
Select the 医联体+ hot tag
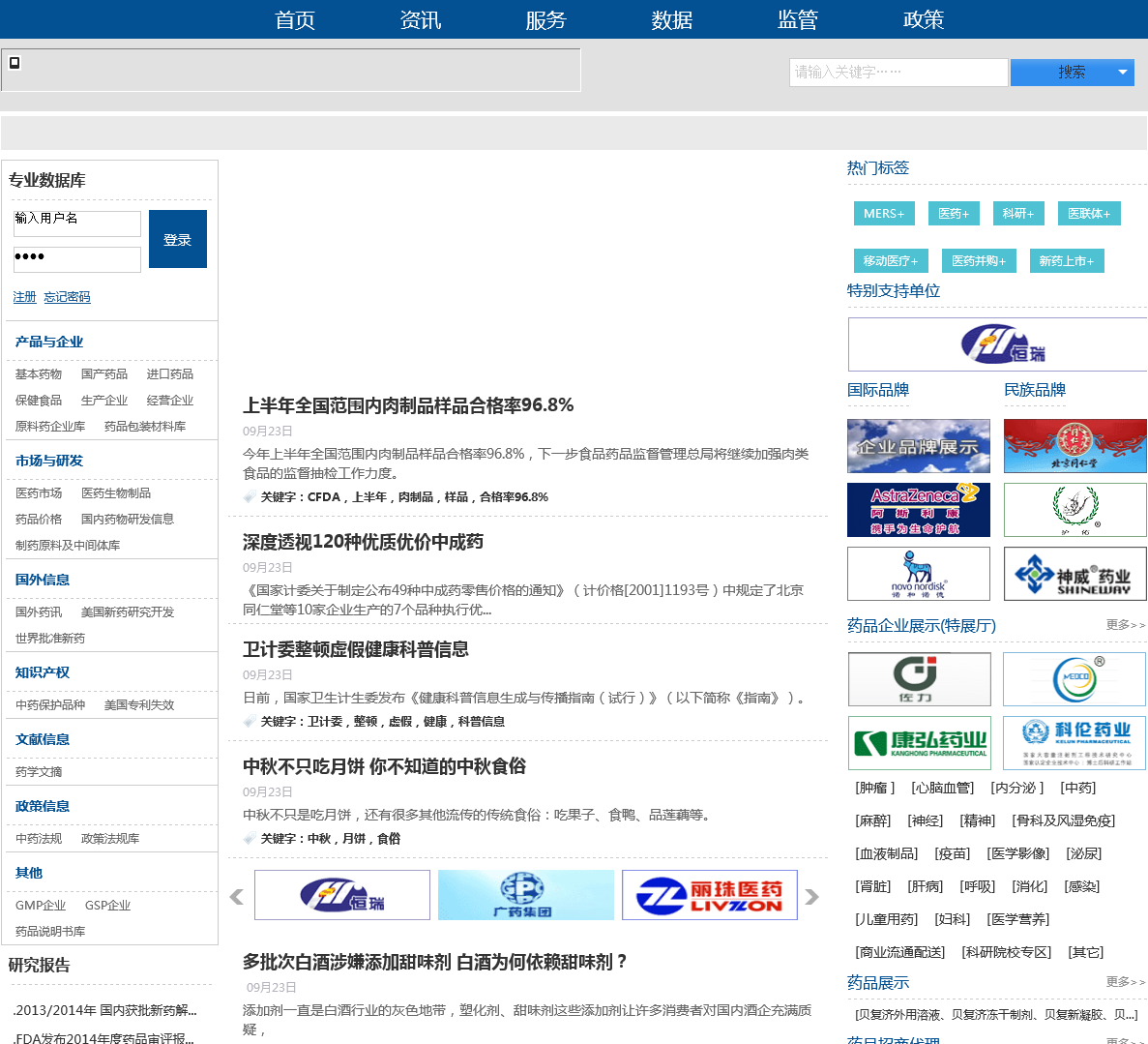click(x=1089, y=213)
